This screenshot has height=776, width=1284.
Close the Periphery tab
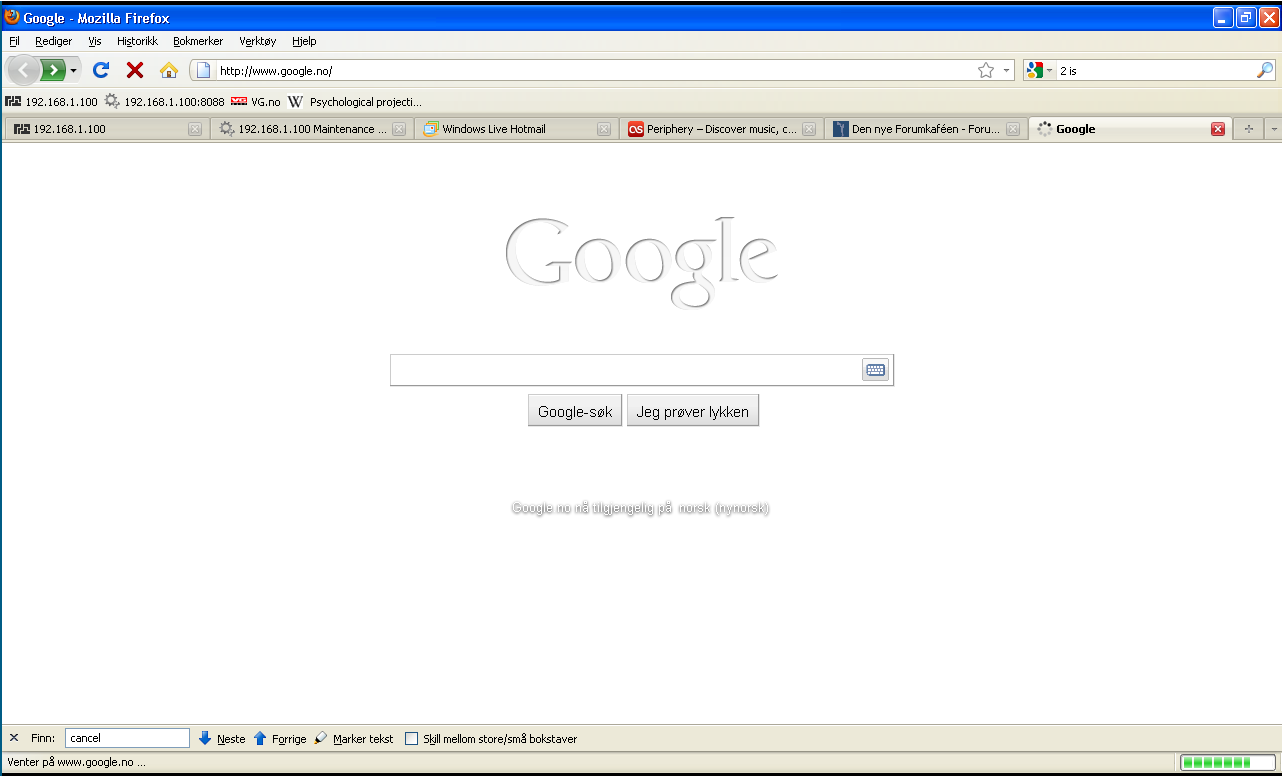(809, 129)
